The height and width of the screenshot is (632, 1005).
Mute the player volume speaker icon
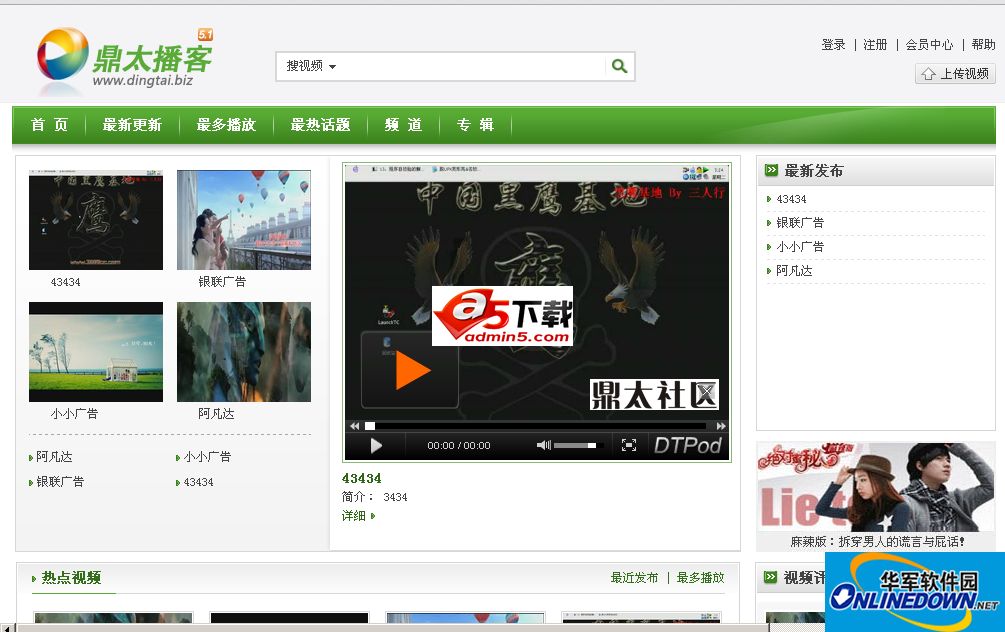pyautogui.click(x=543, y=444)
